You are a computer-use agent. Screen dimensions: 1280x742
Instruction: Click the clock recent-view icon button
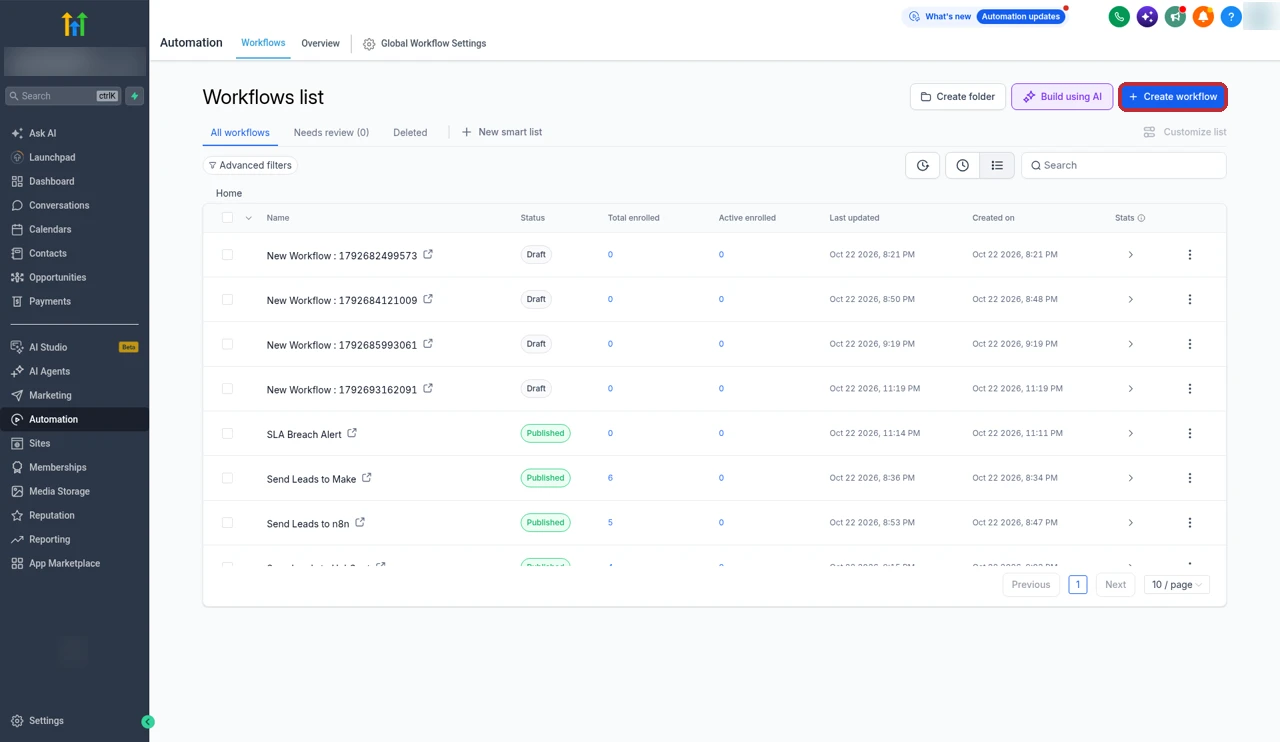[x=962, y=165]
